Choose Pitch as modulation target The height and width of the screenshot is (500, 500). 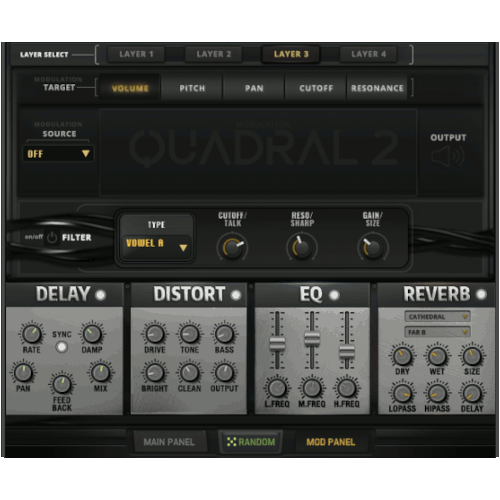(192, 88)
